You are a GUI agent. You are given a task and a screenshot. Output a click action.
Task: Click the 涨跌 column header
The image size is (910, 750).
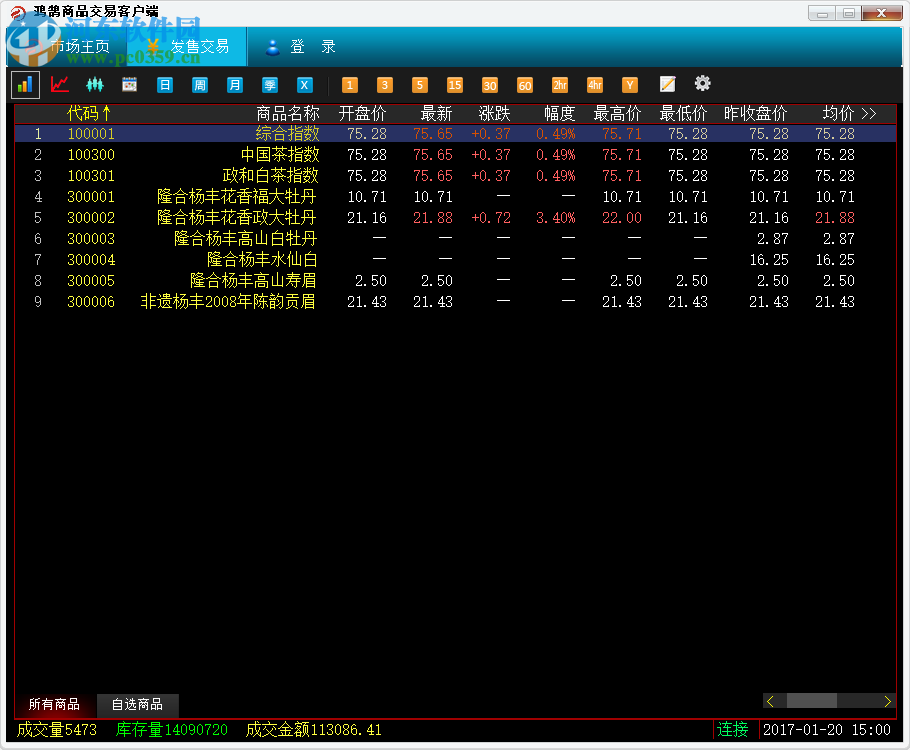(x=494, y=113)
